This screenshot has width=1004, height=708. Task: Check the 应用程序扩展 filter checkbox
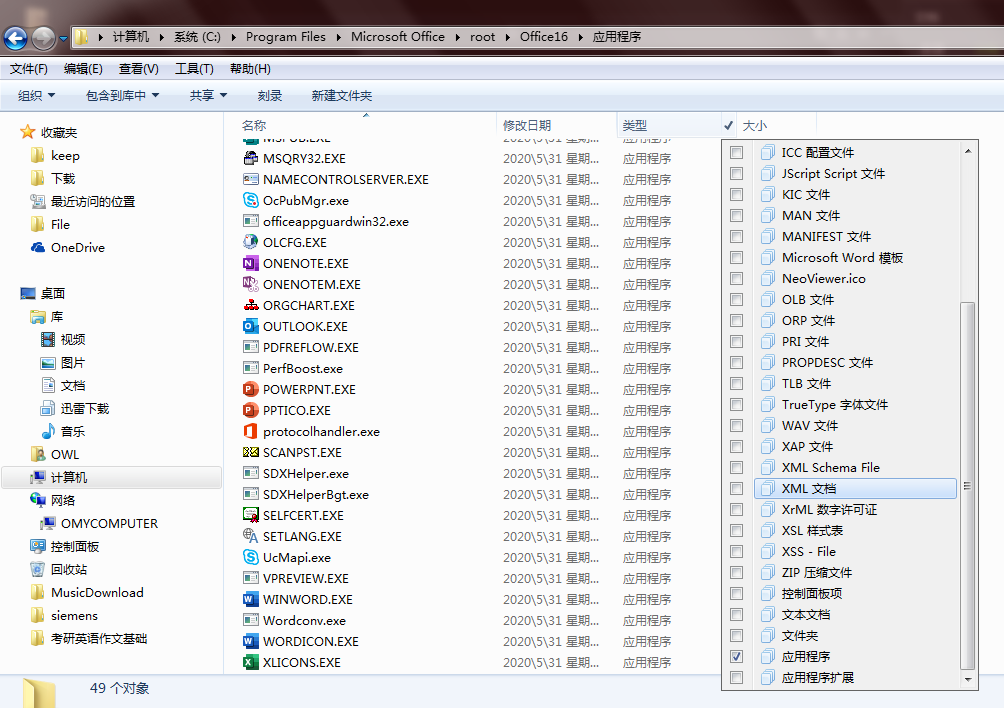[736, 677]
